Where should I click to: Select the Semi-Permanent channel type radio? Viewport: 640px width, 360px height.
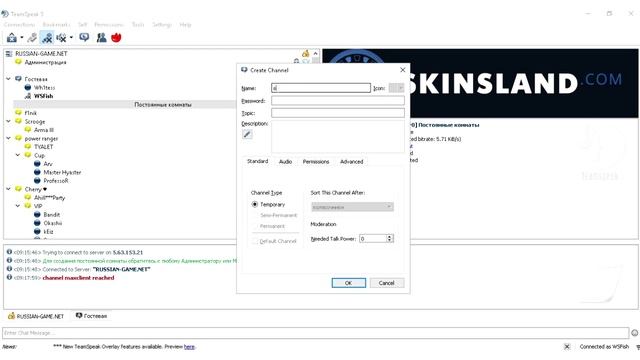[x=255, y=215]
